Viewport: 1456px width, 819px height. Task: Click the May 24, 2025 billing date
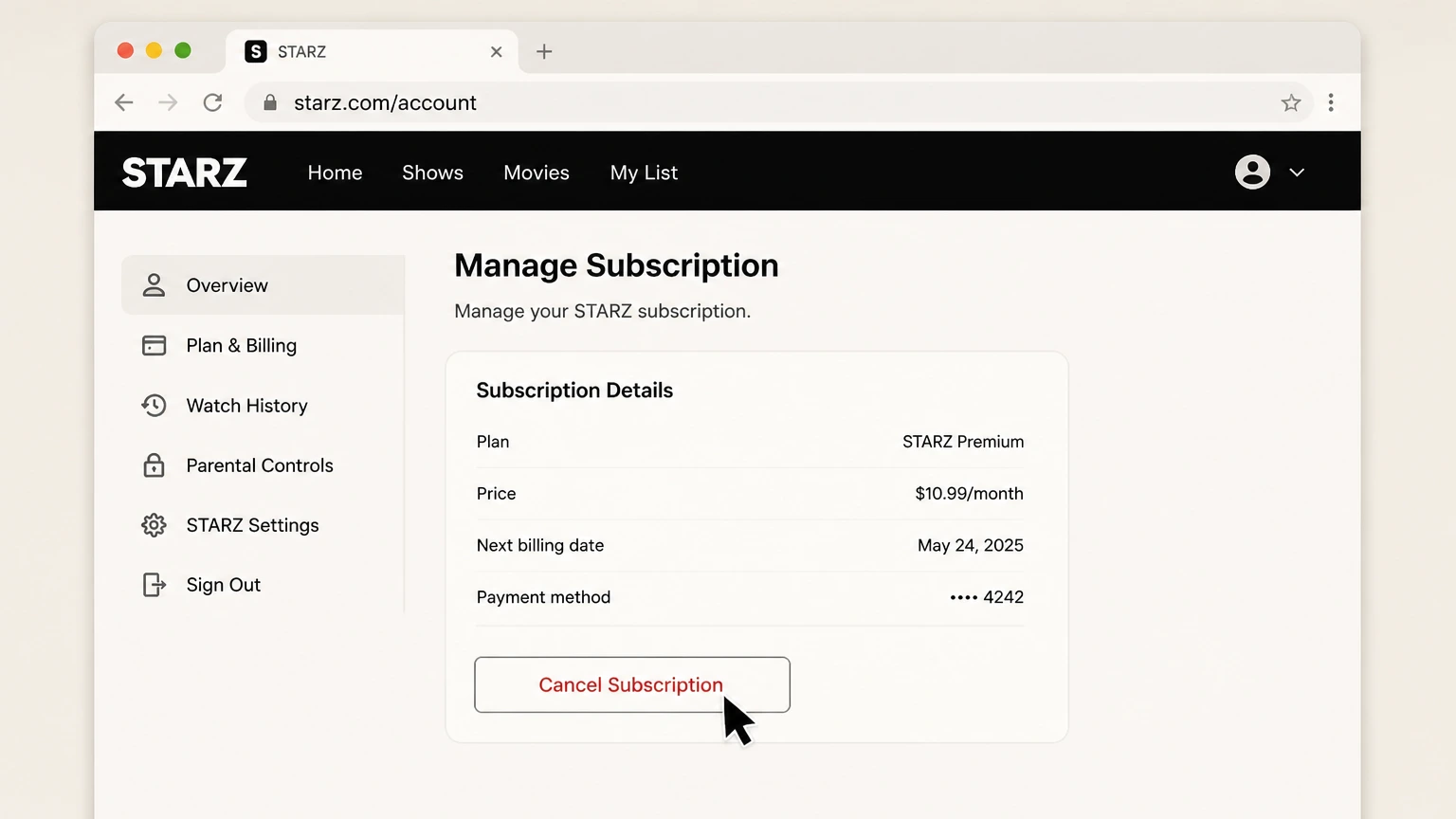971,545
